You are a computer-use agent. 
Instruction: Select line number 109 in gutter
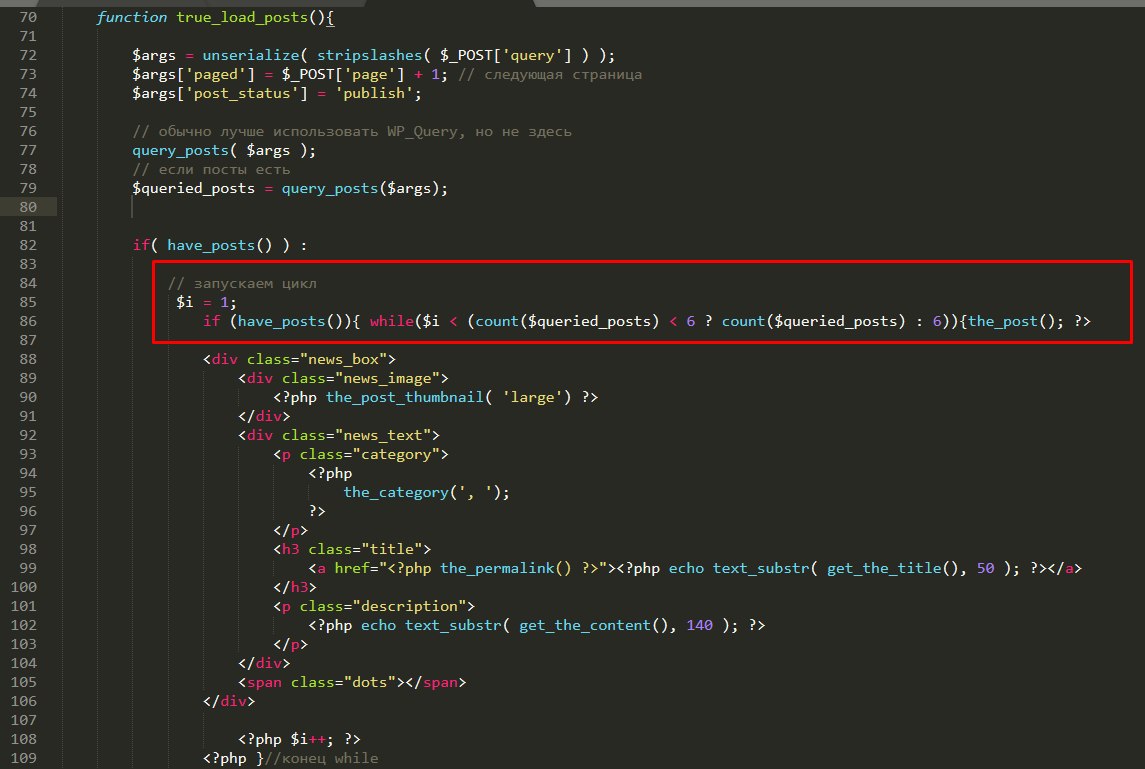23,758
